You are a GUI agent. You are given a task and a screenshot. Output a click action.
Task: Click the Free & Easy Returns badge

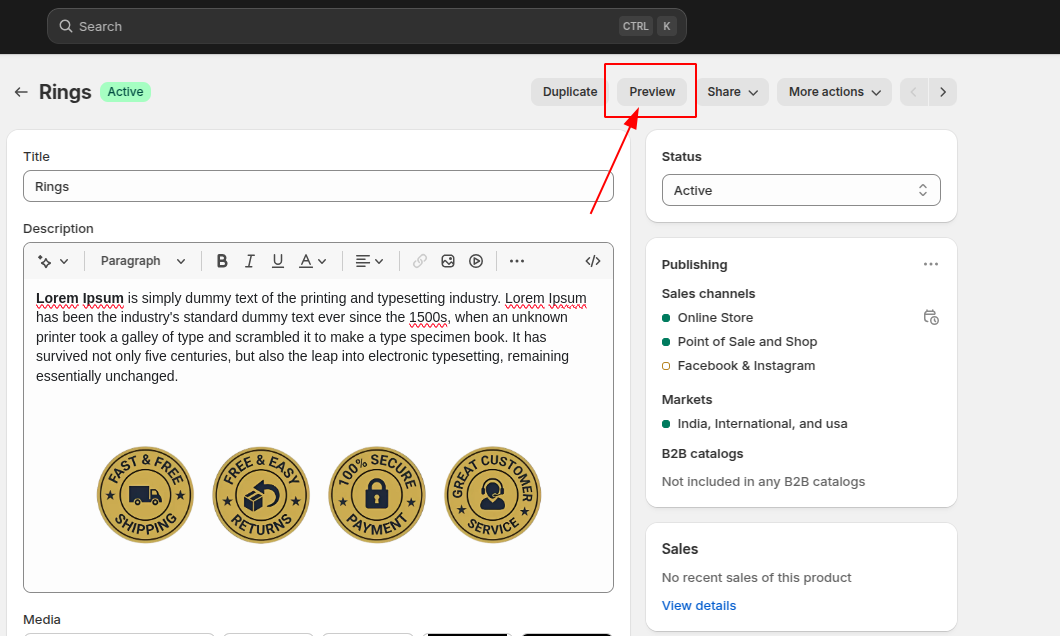point(261,495)
